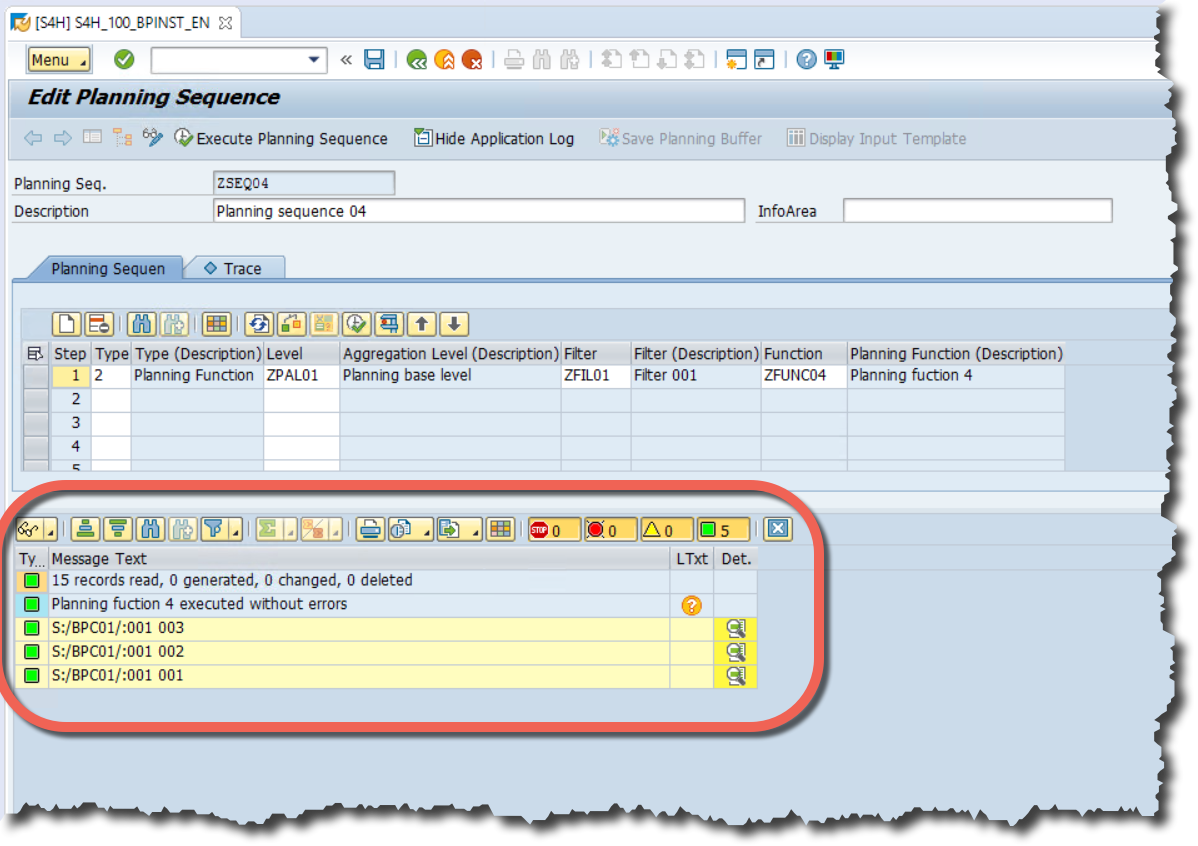Expand the command field dropdown arrow

click(x=313, y=60)
